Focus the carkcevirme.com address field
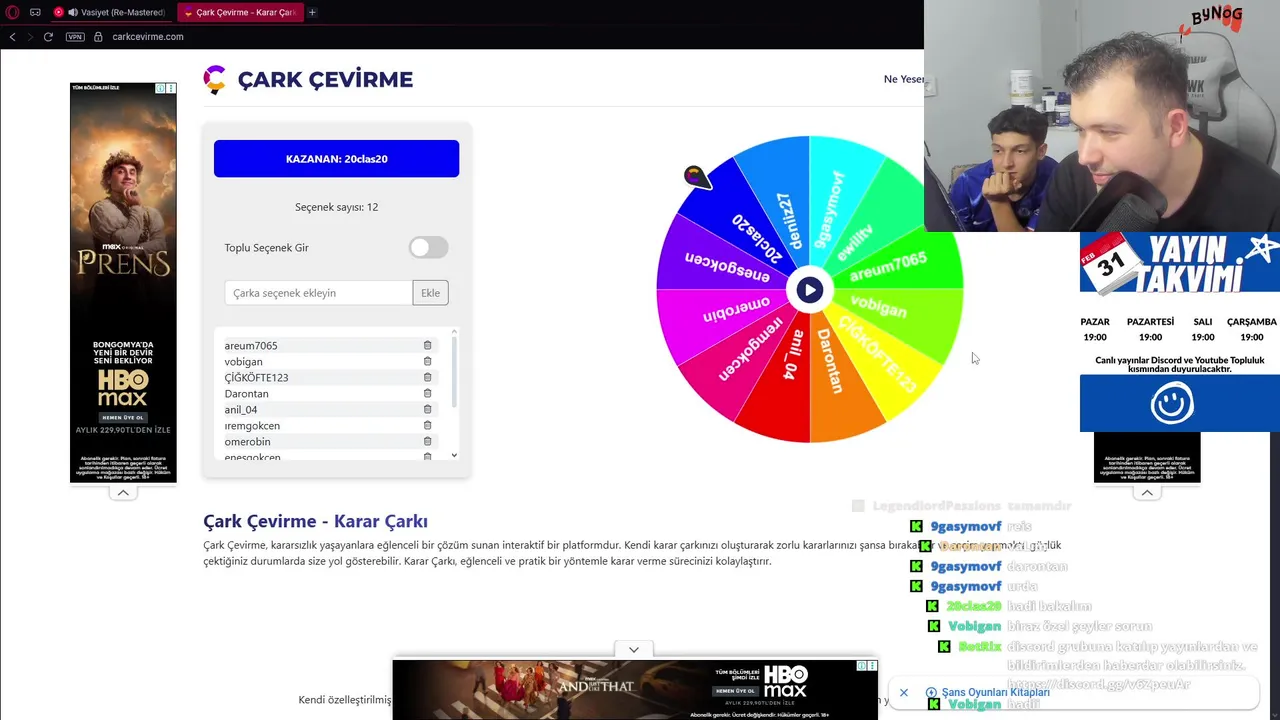The height and width of the screenshot is (720, 1280). pos(148,37)
